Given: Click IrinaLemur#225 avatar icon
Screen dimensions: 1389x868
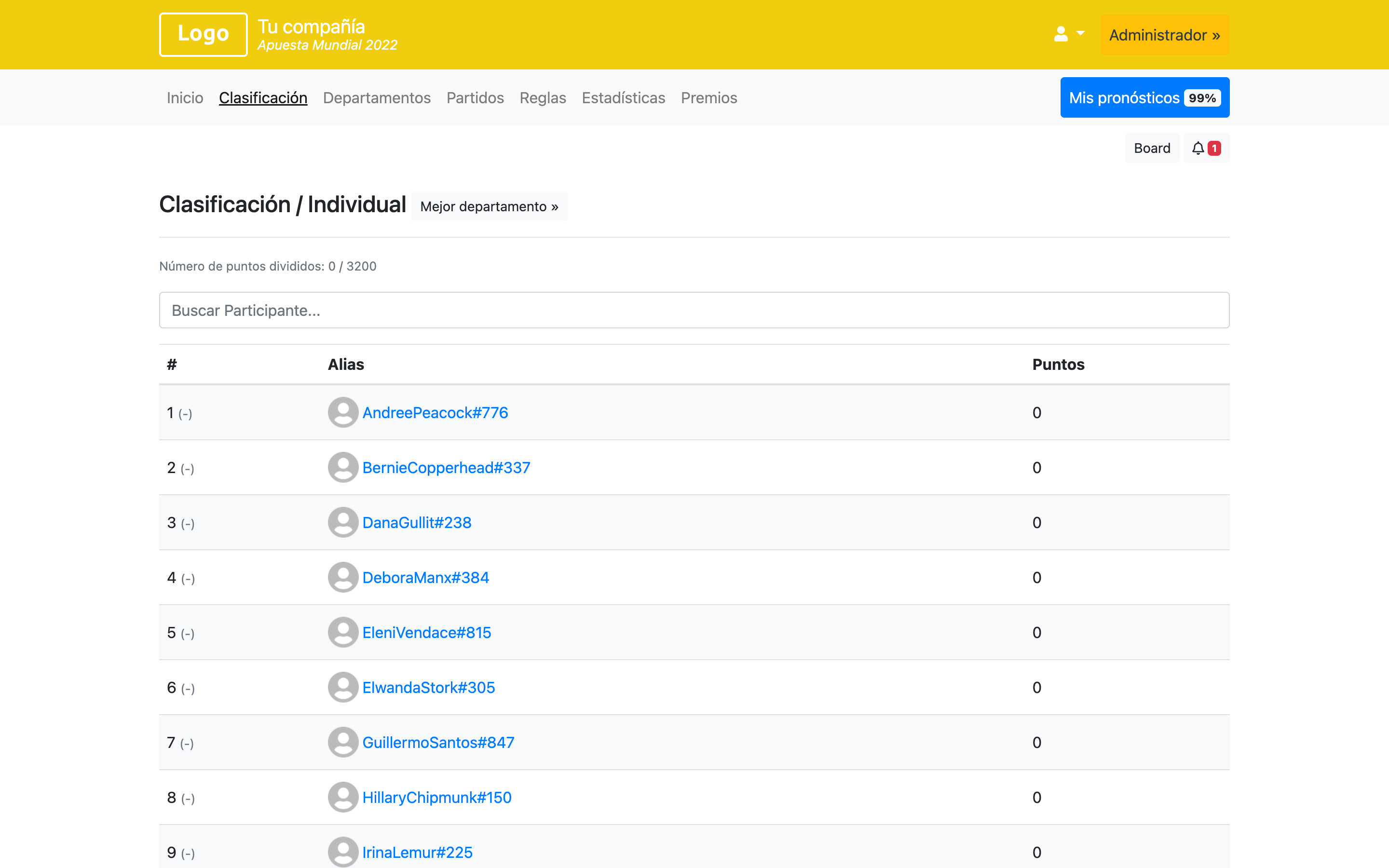Looking at the screenshot, I should tap(343, 852).
